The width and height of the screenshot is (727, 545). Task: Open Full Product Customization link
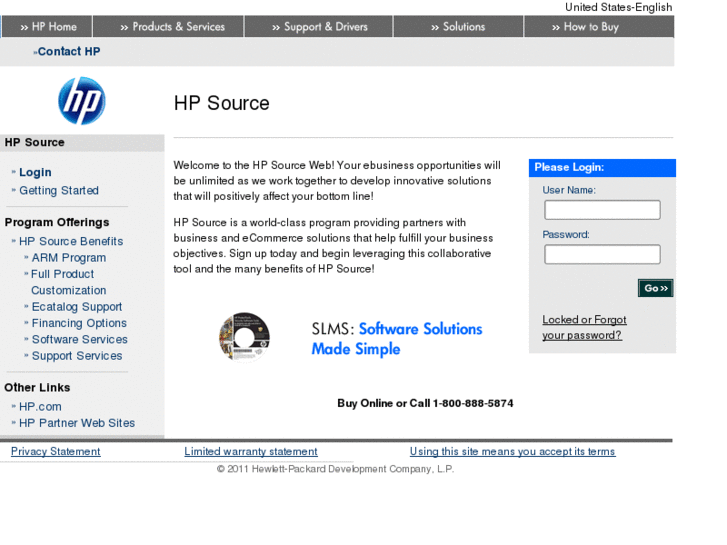point(69,282)
